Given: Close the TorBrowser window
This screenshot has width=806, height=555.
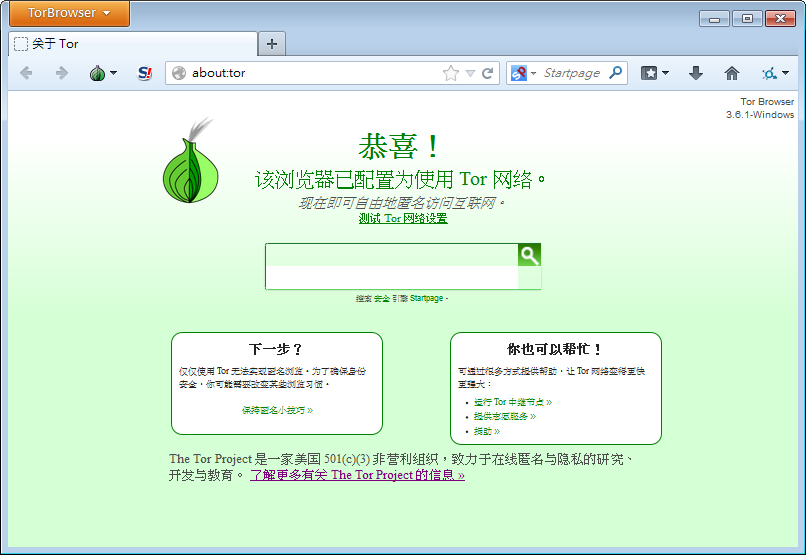Looking at the screenshot, I should coord(780,19).
